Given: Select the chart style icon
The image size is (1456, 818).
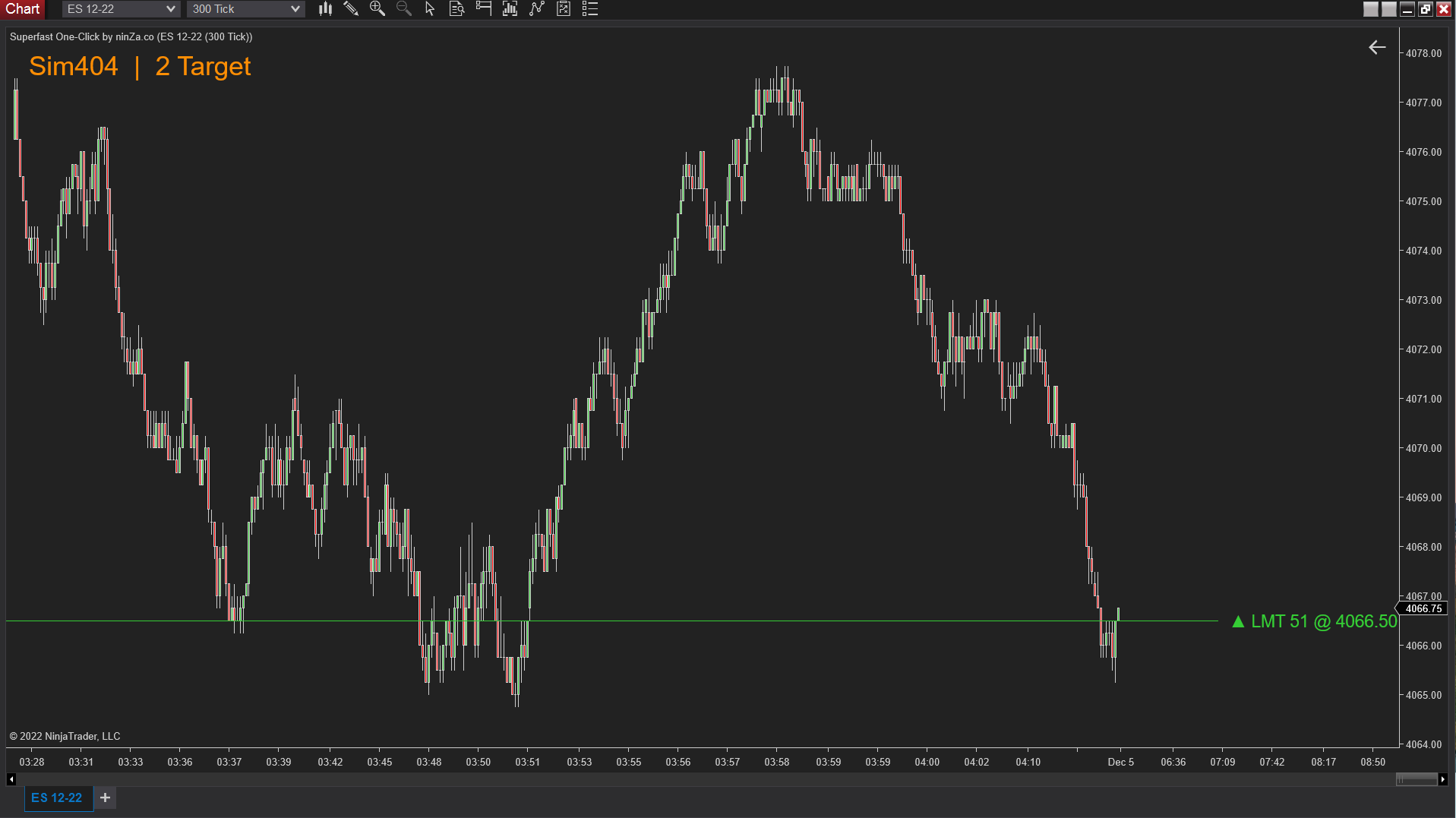Looking at the screenshot, I should (325, 9).
